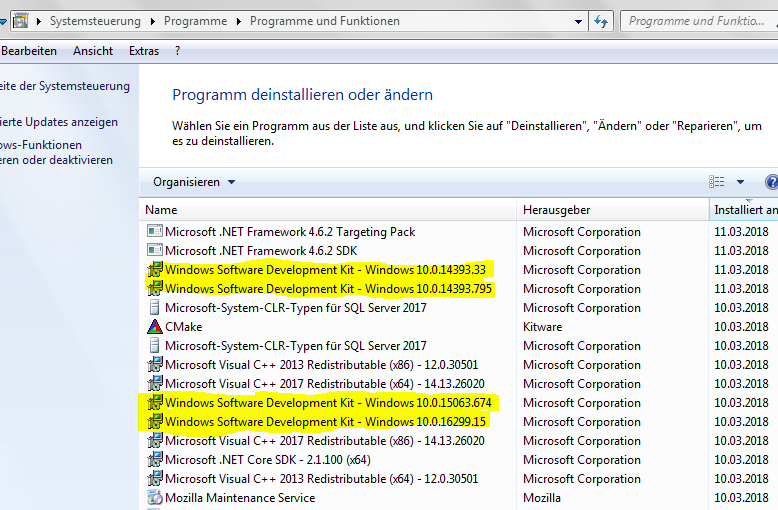Click icon of Visual C++ 2017 Redistributable (x86)
This screenshot has width=778, height=510.
coord(155,441)
